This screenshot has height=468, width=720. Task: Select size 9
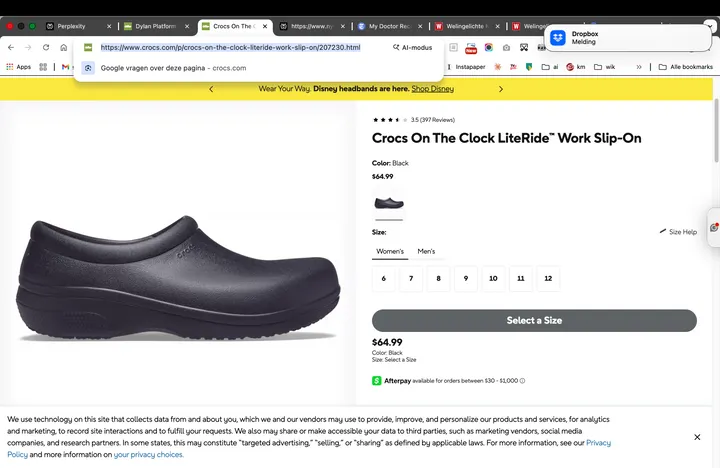click(465, 279)
